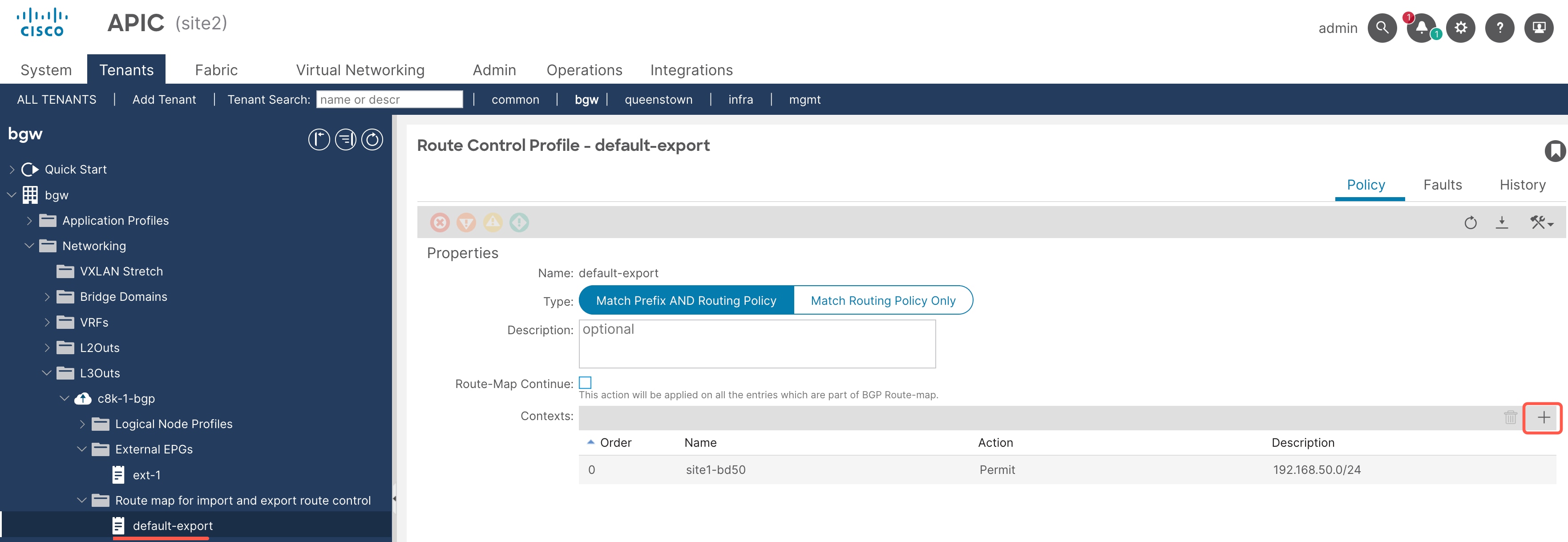The width and height of the screenshot is (1568, 542).
Task: Collapse External EPGs folder
Action: pyautogui.click(x=82, y=449)
